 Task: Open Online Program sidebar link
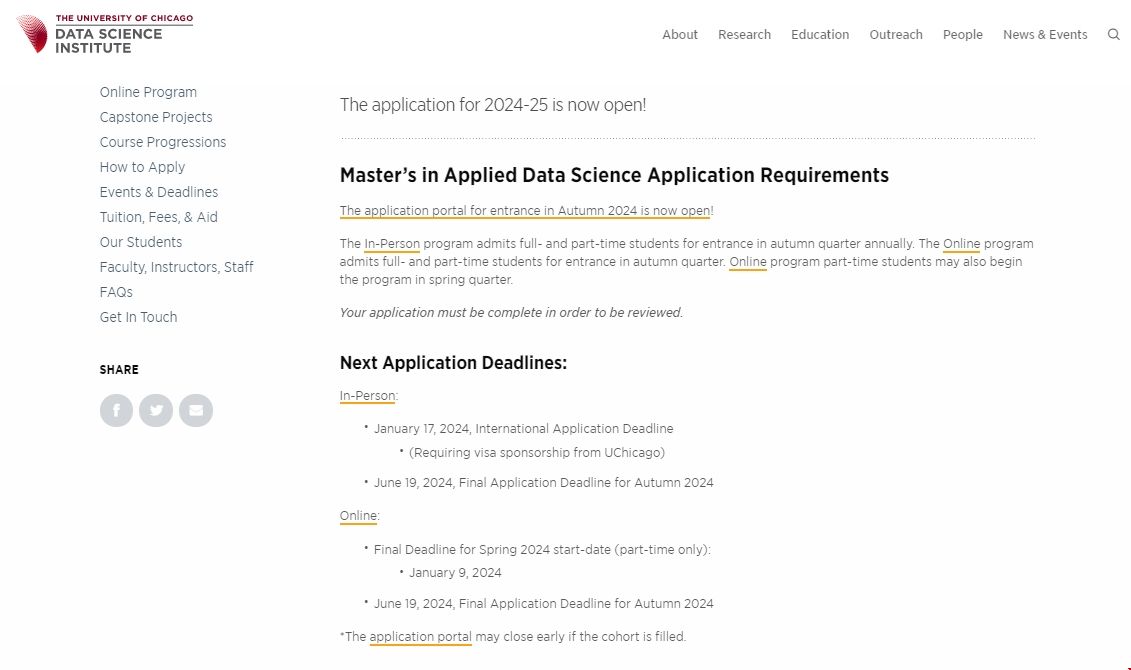coord(148,92)
